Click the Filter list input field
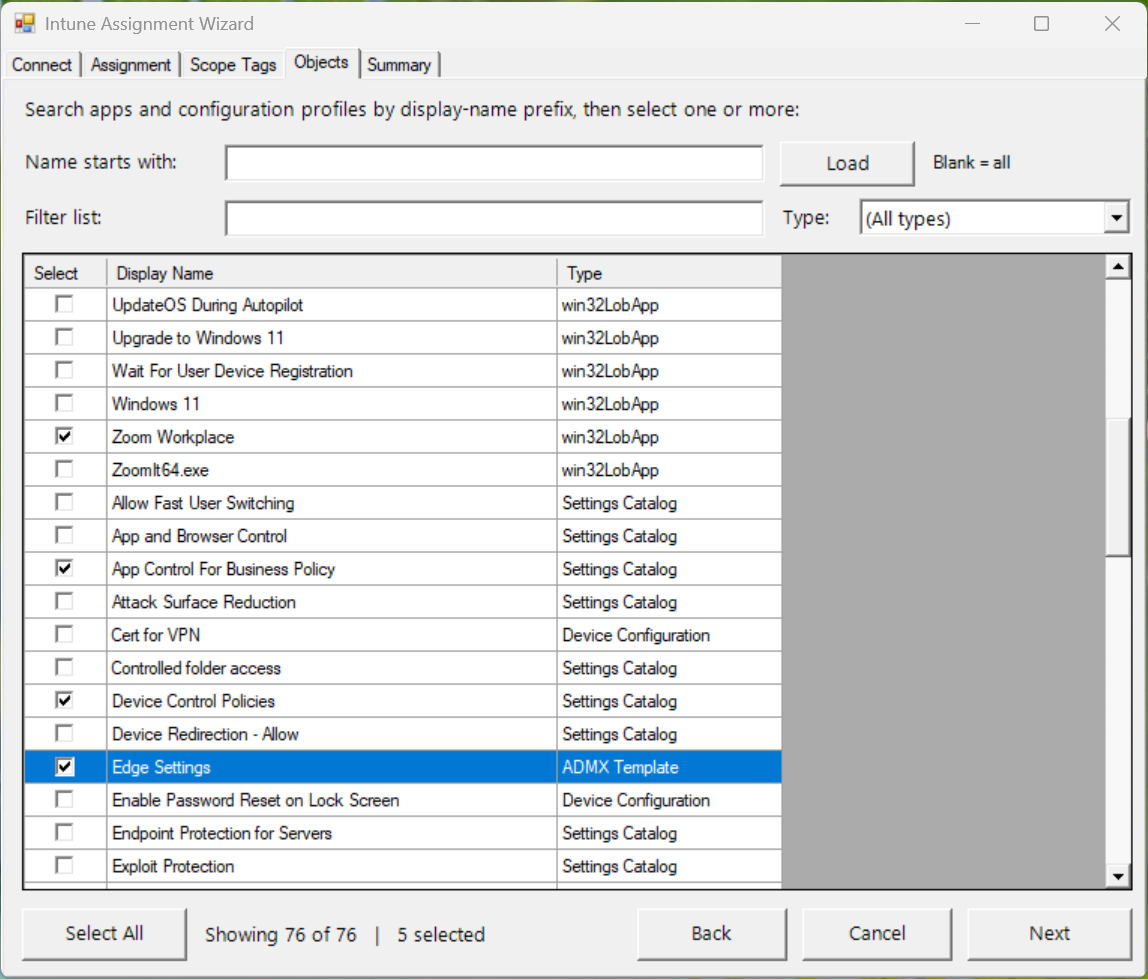Image resolution: width=1148 pixels, height=979 pixels. pyautogui.click(x=494, y=218)
